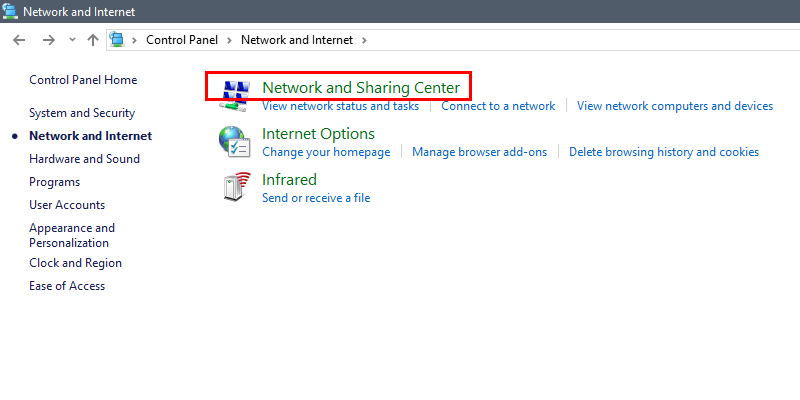Open View network status and tasks
The height and width of the screenshot is (400, 800).
coord(340,106)
